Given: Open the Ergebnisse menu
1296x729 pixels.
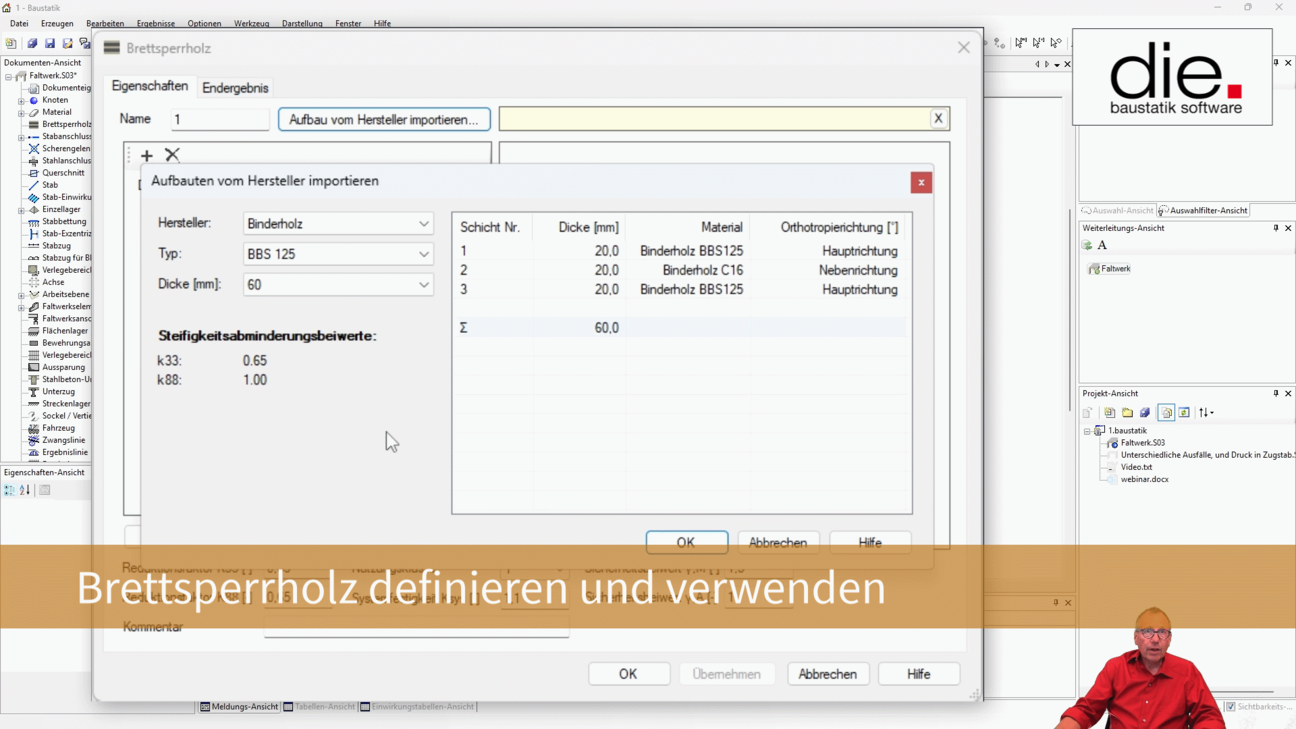Looking at the screenshot, I should (155, 23).
